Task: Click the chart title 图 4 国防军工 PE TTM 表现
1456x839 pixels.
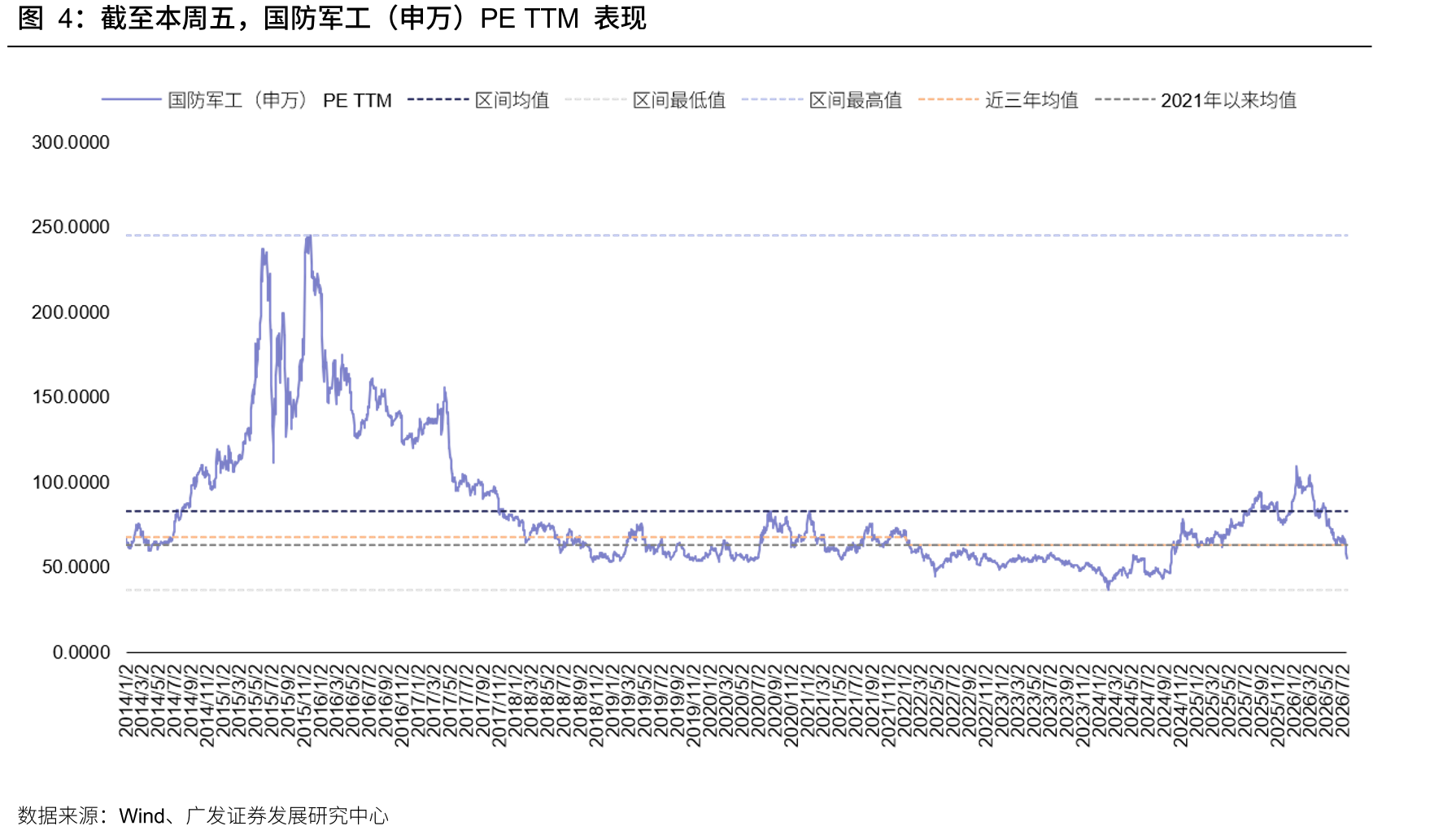Action: [x=332, y=18]
